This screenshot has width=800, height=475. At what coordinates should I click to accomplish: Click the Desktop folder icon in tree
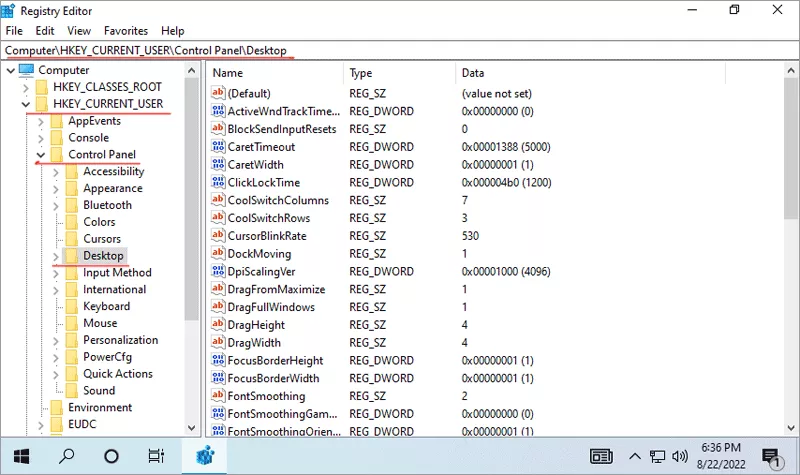tap(72, 256)
